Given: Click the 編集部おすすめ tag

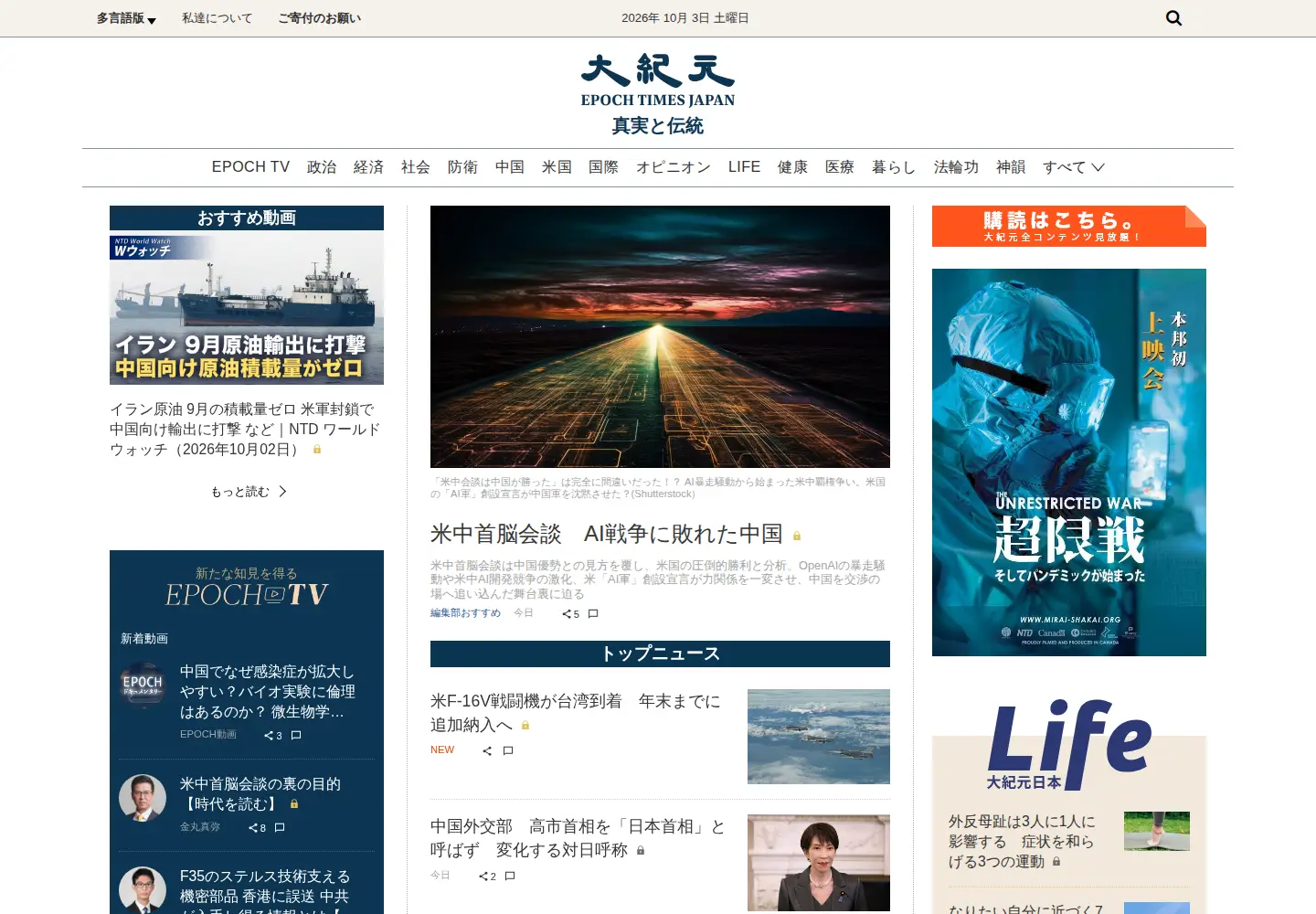Looking at the screenshot, I should (x=465, y=613).
